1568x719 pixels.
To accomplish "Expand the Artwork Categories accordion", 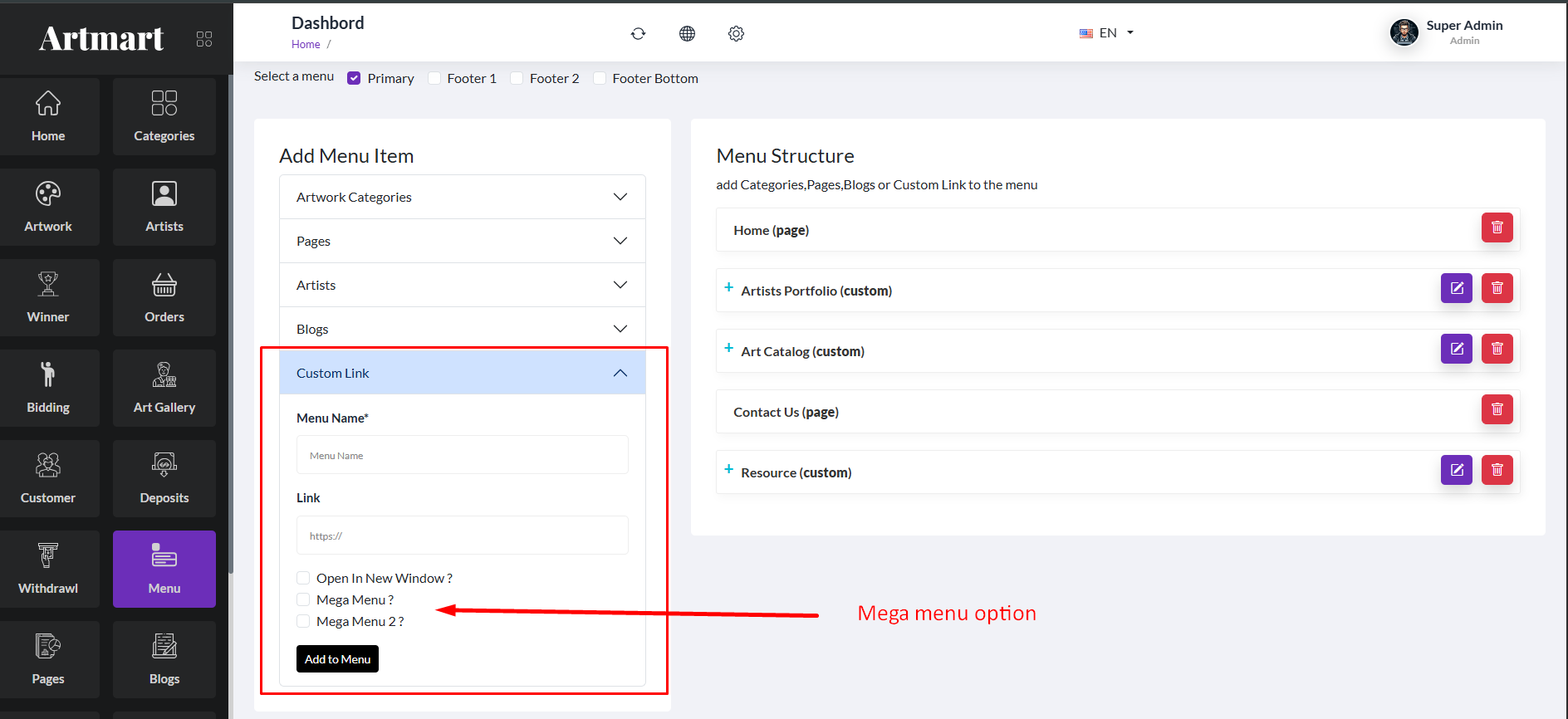I will point(462,197).
